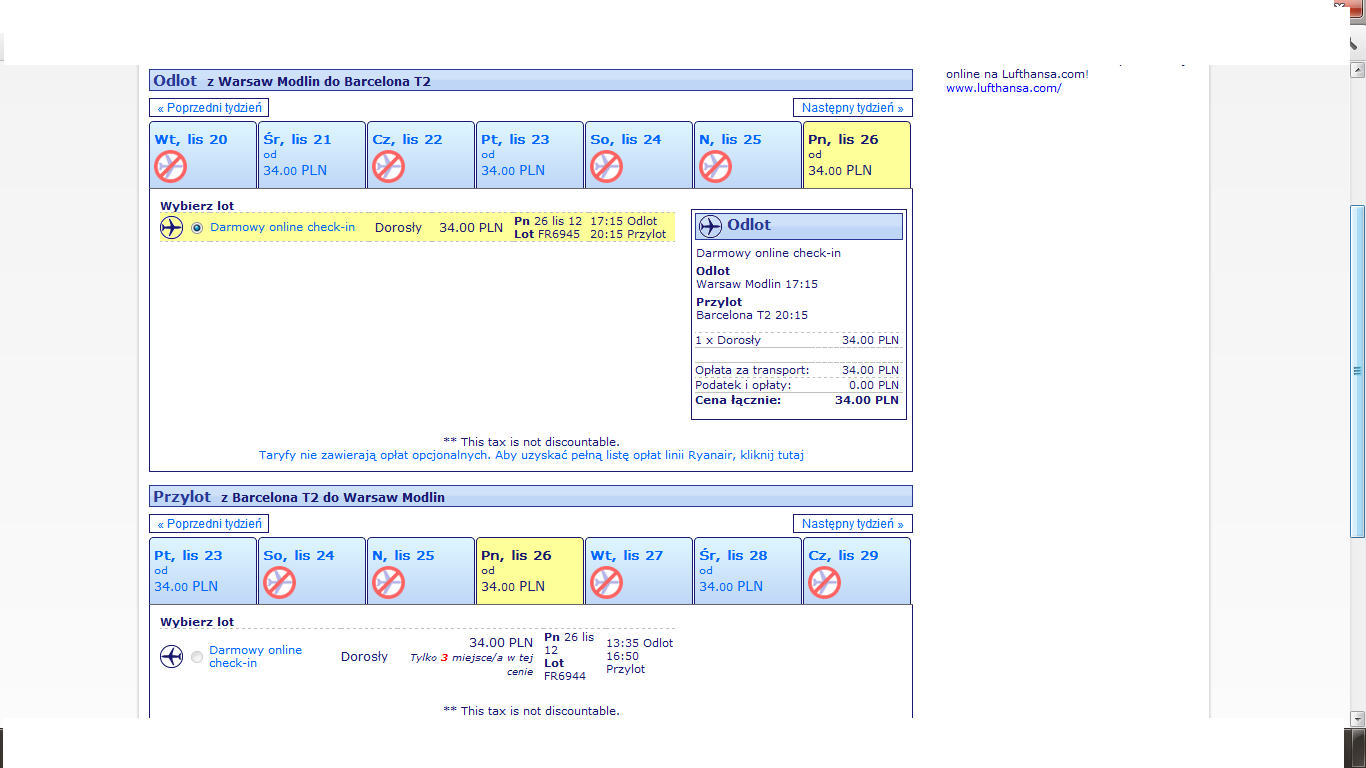
Task: Click the no-flights icon on outbound Wt, lis 20
Action: click(x=171, y=167)
